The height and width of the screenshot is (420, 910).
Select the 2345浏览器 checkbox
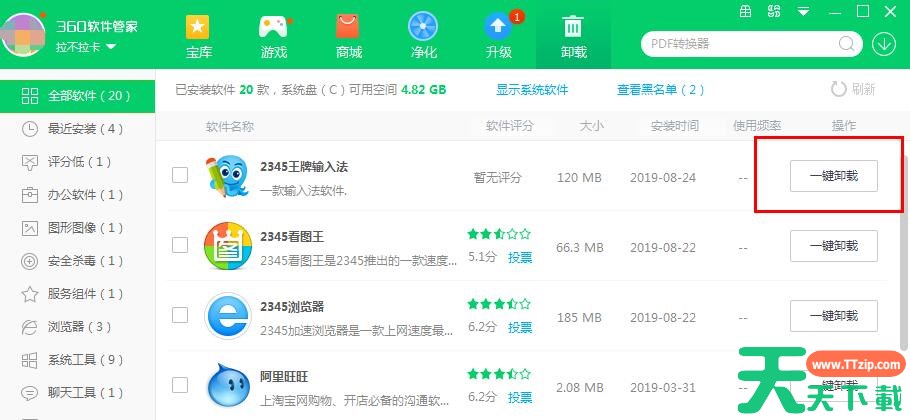(180, 315)
